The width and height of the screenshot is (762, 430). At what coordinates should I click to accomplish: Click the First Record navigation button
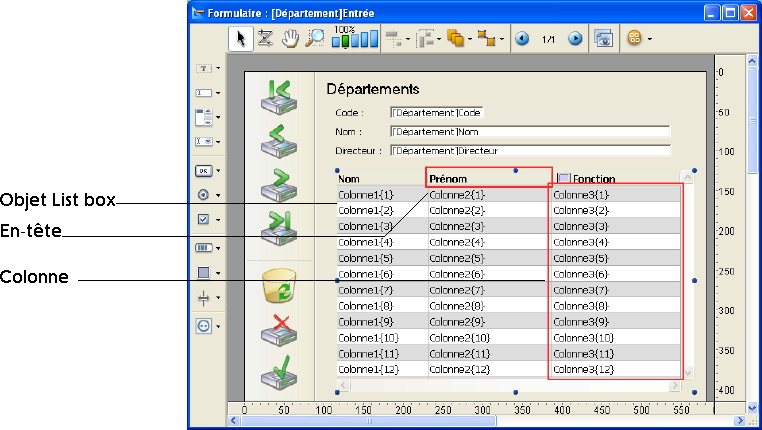279,95
